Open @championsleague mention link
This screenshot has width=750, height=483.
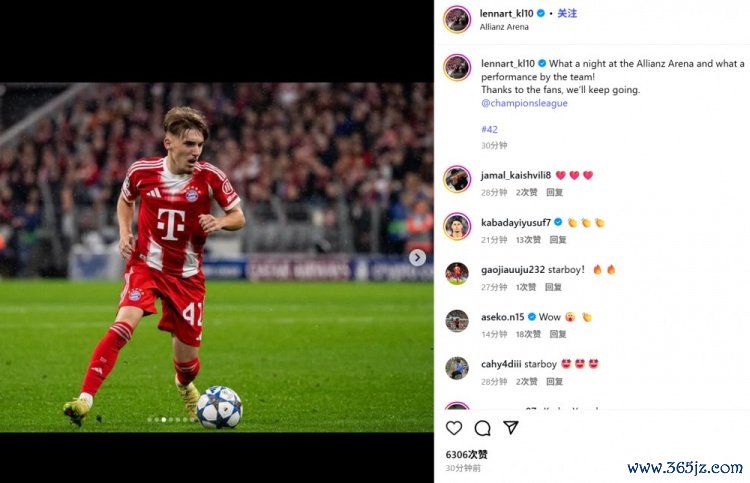tap(524, 103)
